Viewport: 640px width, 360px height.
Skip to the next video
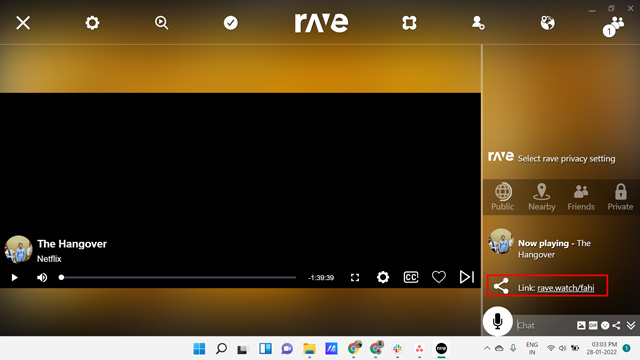click(x=467, y=277)
